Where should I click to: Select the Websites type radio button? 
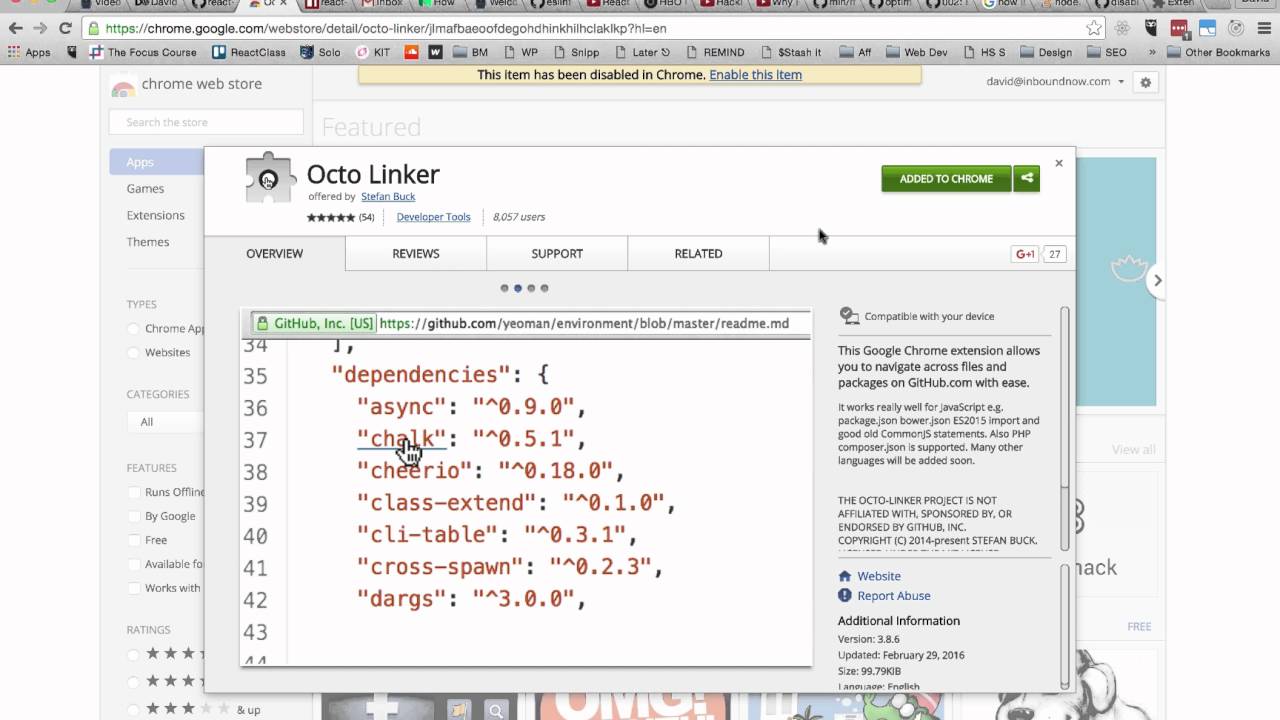pyautogui.click(x=133, y=352)
